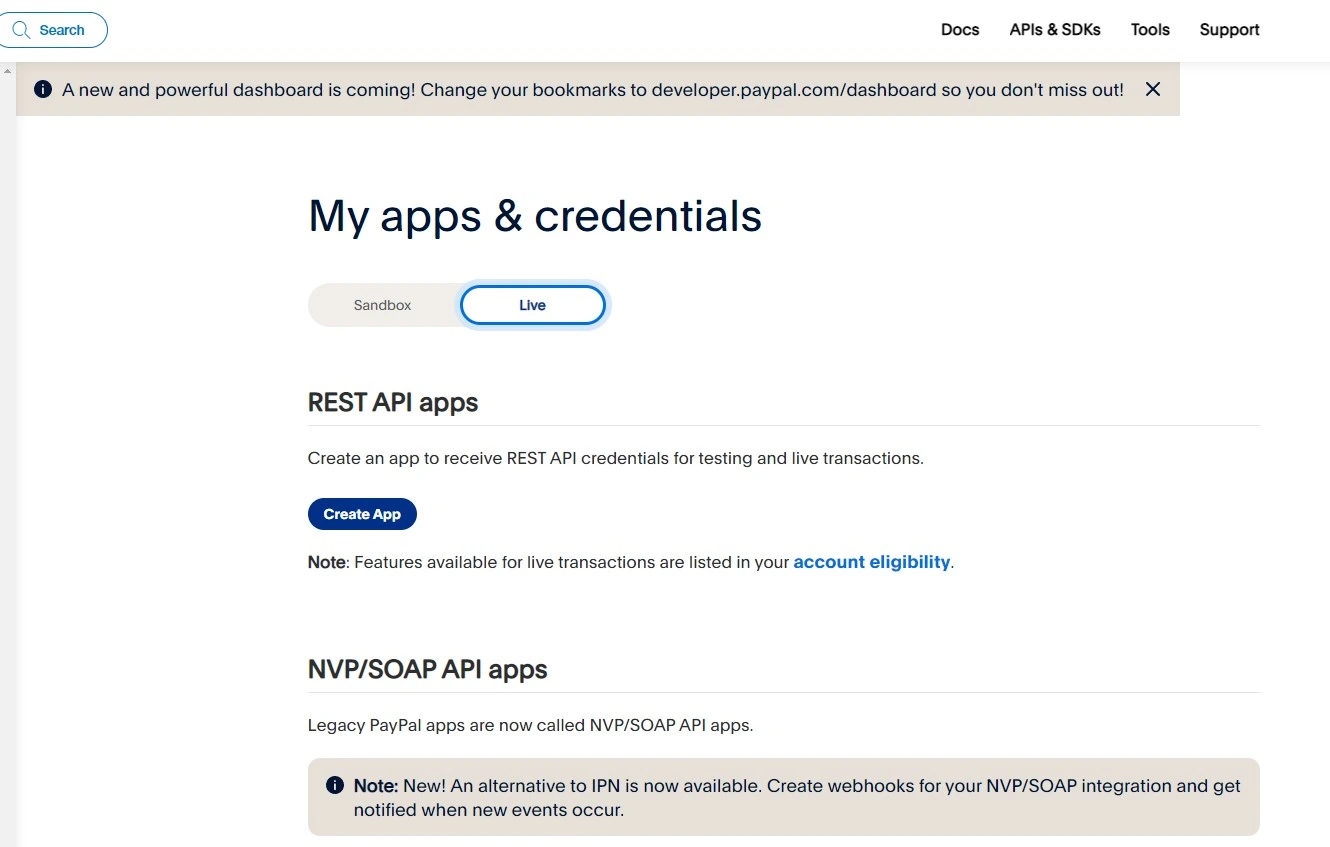This screenshot has width=1330, height=847.
Task: Click the 'Create an app to receive' description
Action: 616,458
